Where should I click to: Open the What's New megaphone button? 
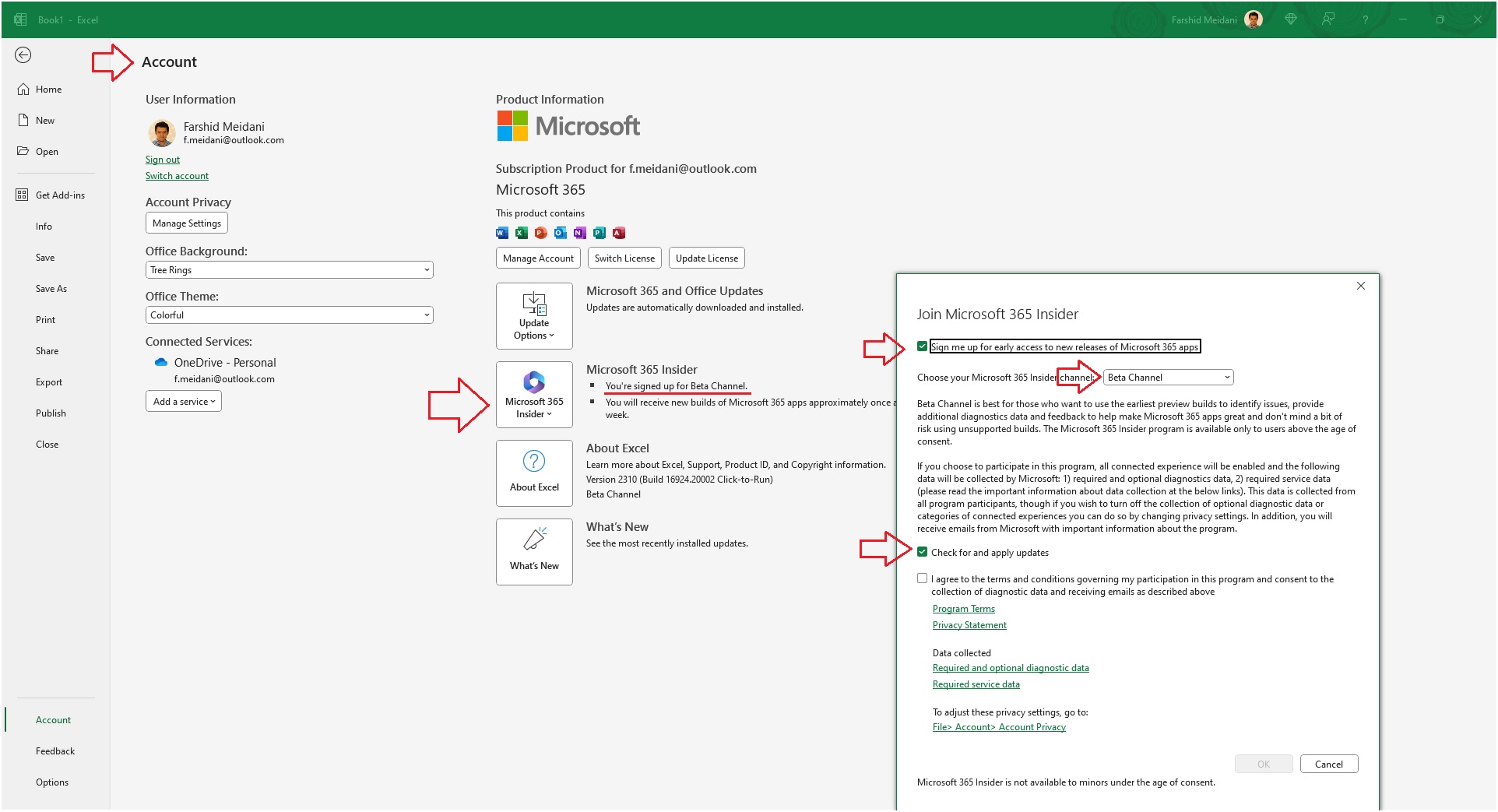[534, 551]
